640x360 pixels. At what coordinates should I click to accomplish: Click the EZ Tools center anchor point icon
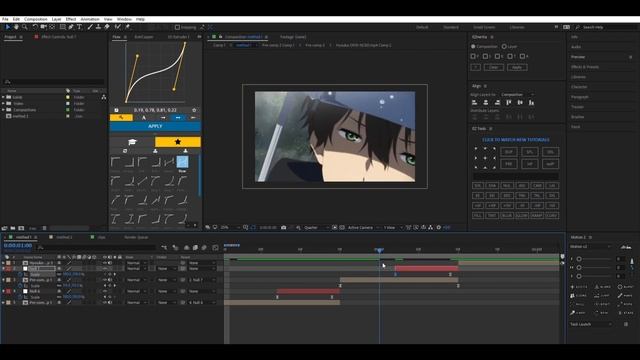(x=485, y=158)
